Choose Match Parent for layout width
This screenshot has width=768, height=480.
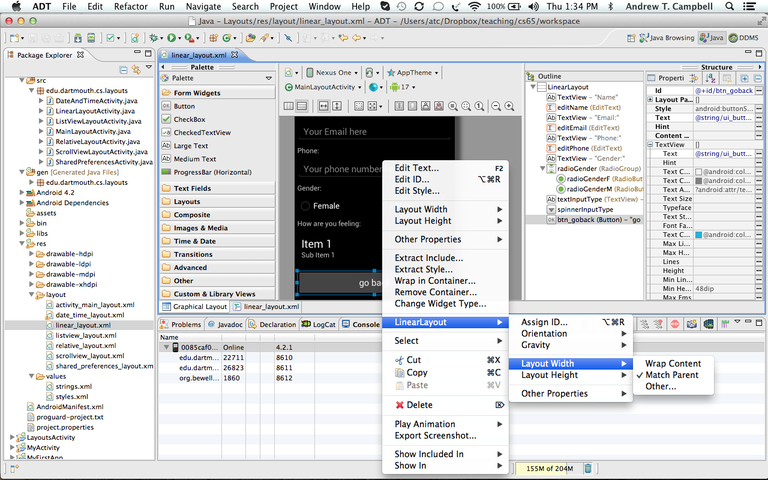point(672,375)
